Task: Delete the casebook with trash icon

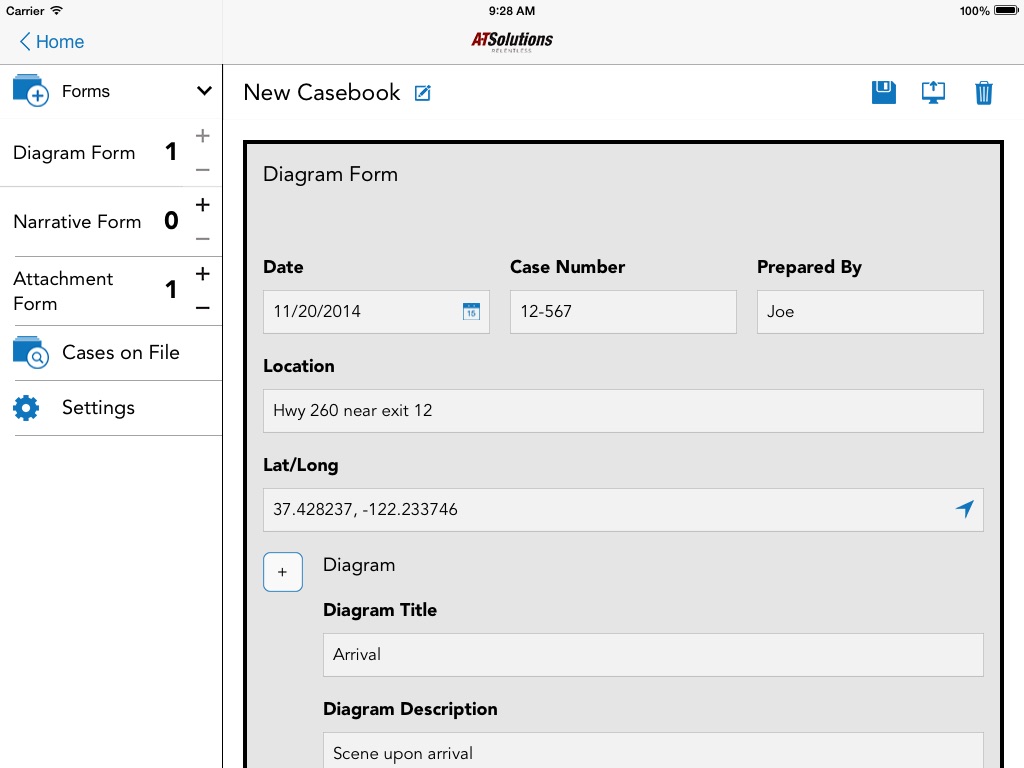Action: (984, 93)
